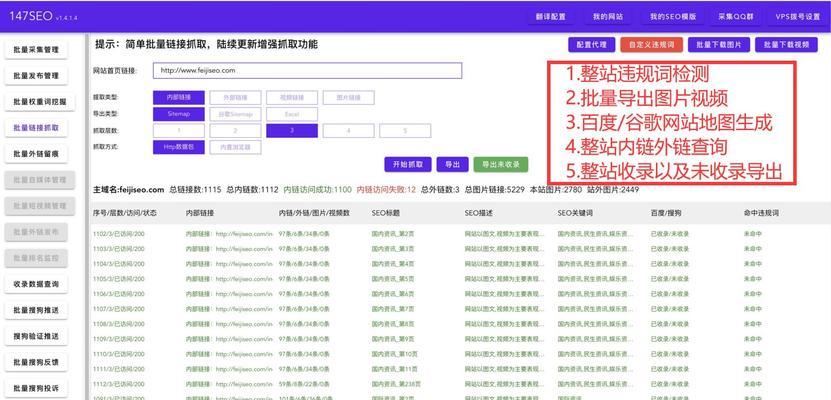Set the export type to Sitemap

click(179, 114)
